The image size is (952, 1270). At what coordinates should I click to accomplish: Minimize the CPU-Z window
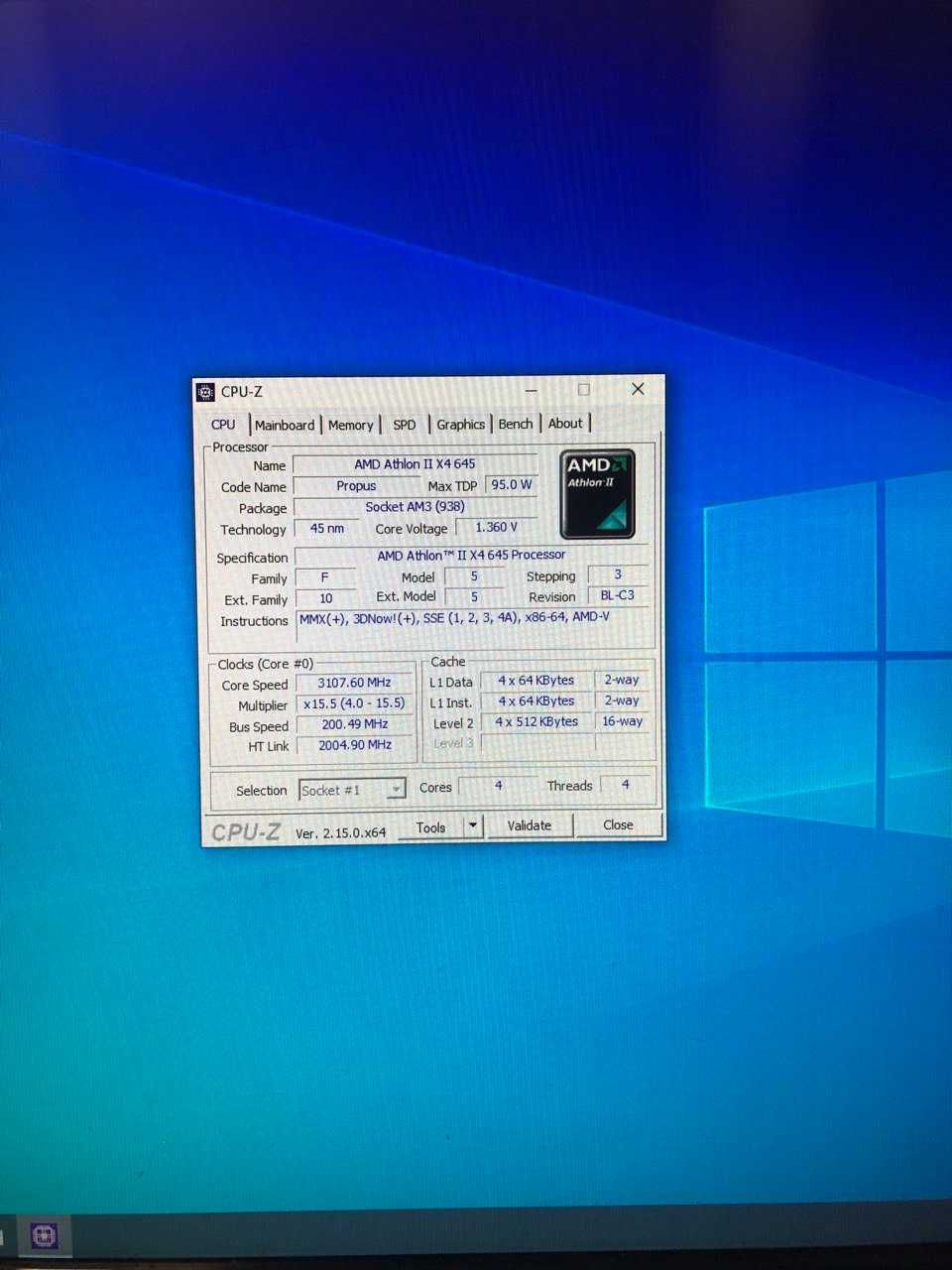(532, 390)
